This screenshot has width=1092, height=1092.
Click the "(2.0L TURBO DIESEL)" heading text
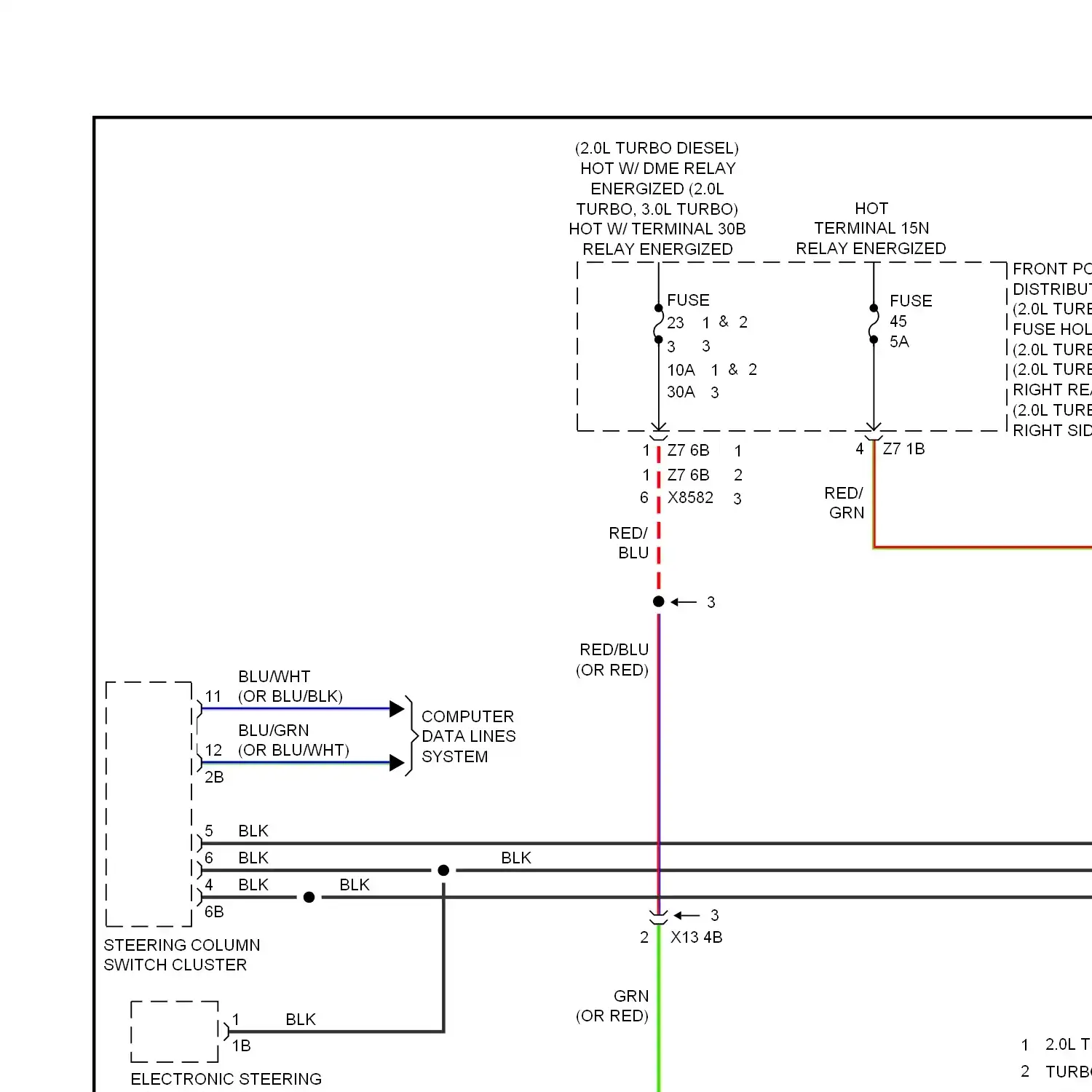coord(657,149)
